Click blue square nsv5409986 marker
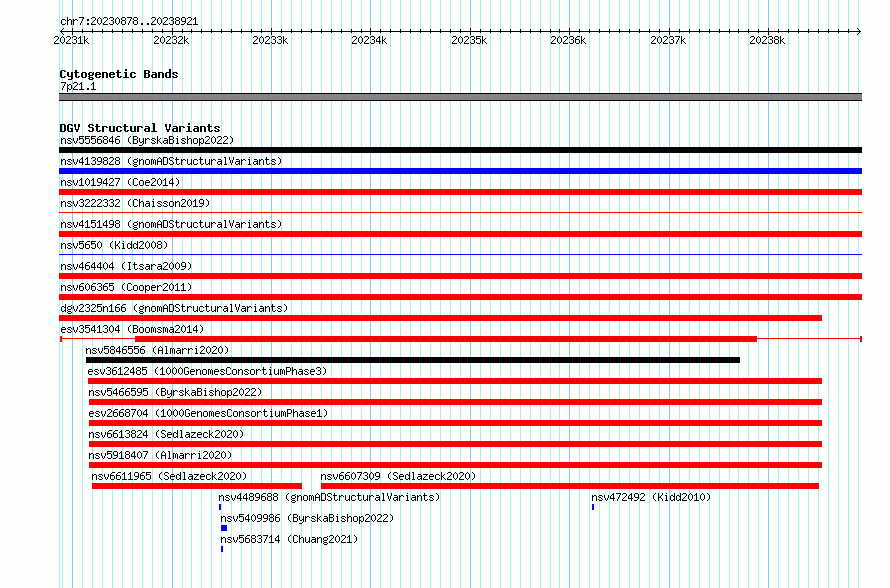Viewport: 890px width, 588px height. [224, 528]
